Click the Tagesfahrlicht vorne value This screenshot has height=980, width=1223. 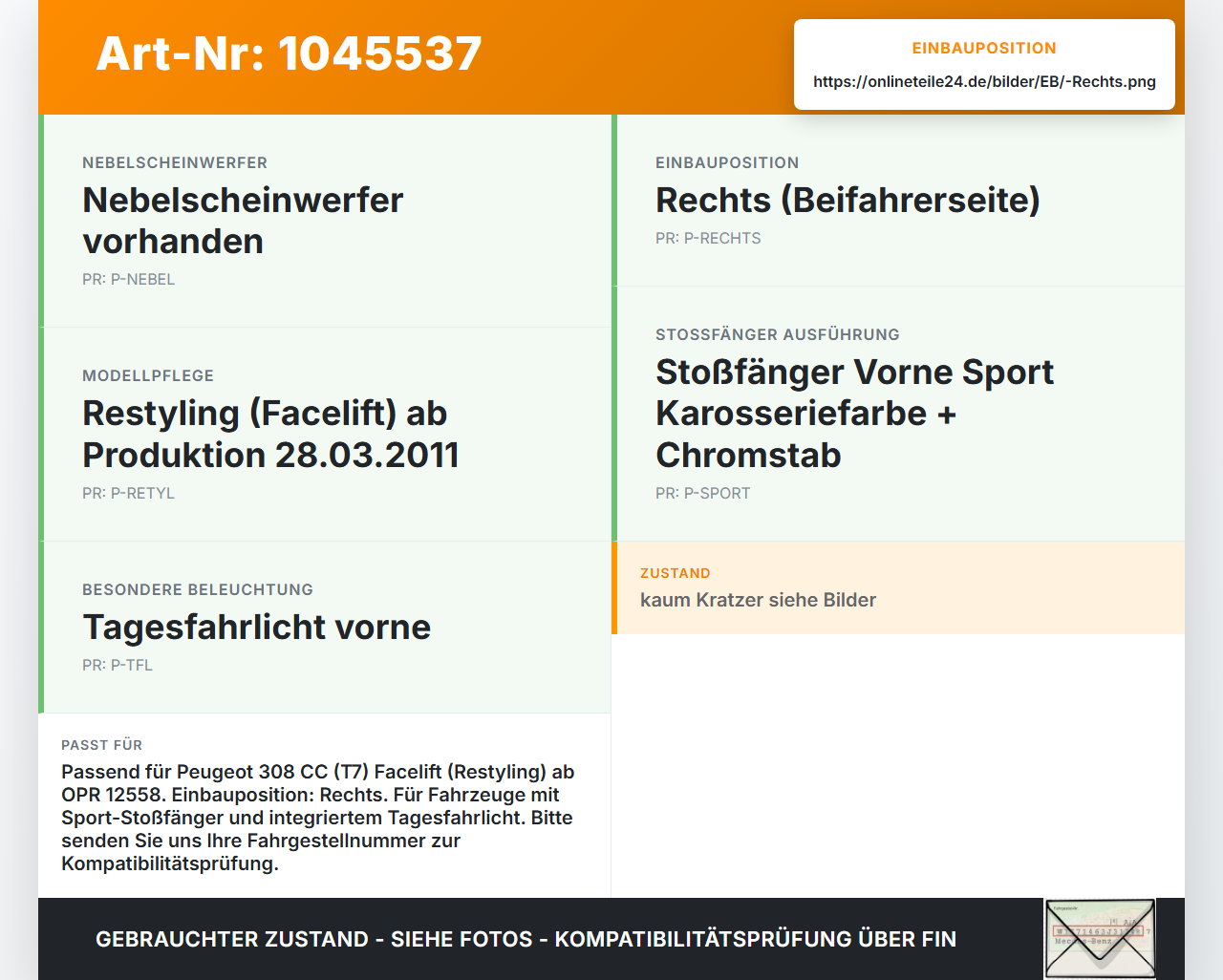pos(256,628)
